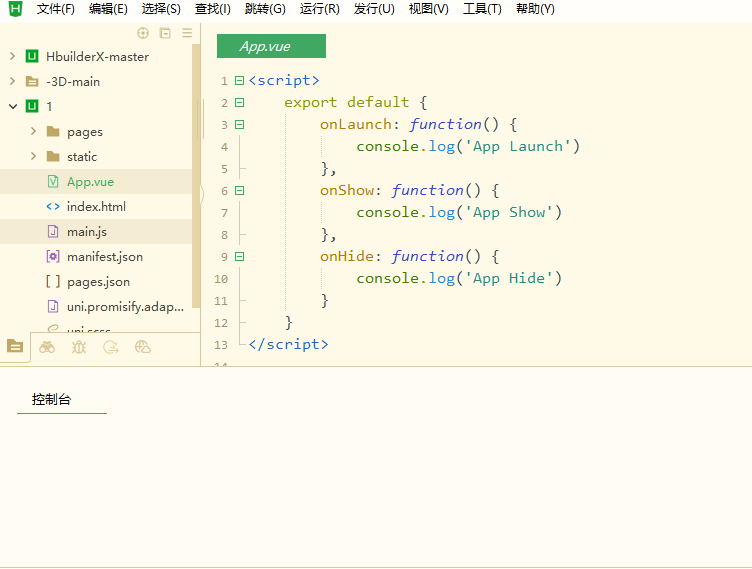Open the debug bug panel icon

coord(79,347)
